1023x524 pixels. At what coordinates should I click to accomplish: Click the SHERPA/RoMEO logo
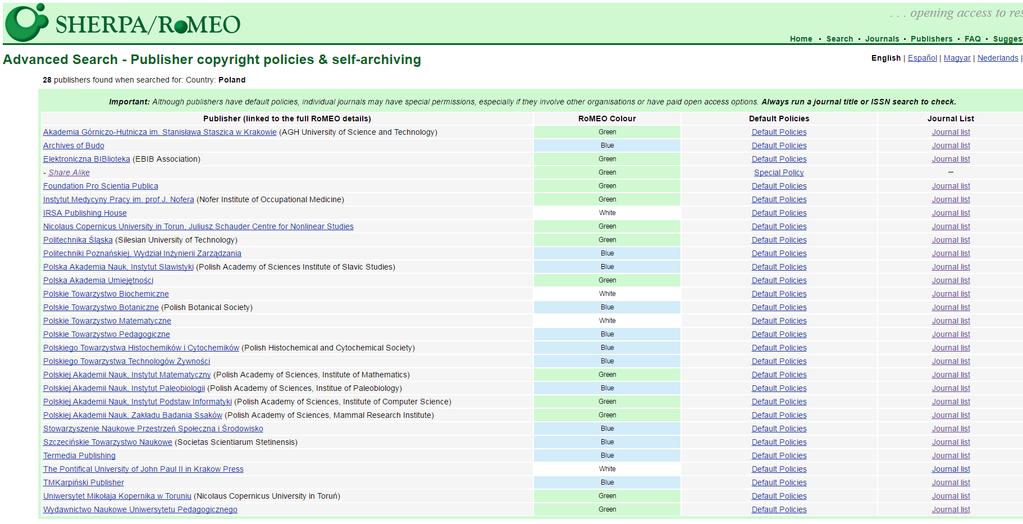[x=123, y=23]
